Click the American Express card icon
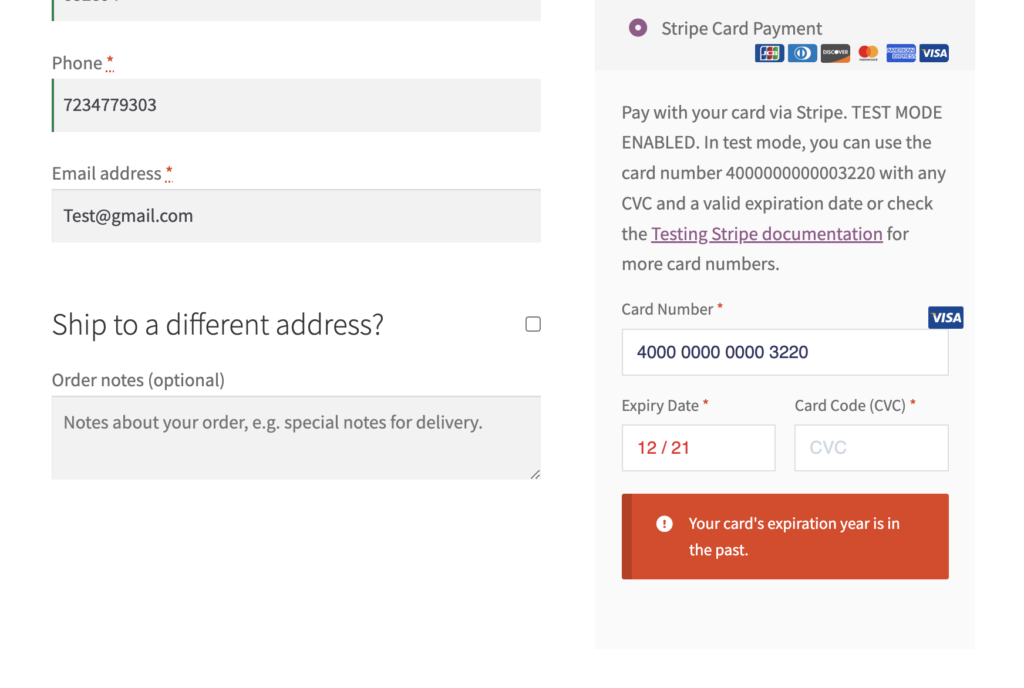This screenshot has height=688, width=1024. (x=901, y=53)
